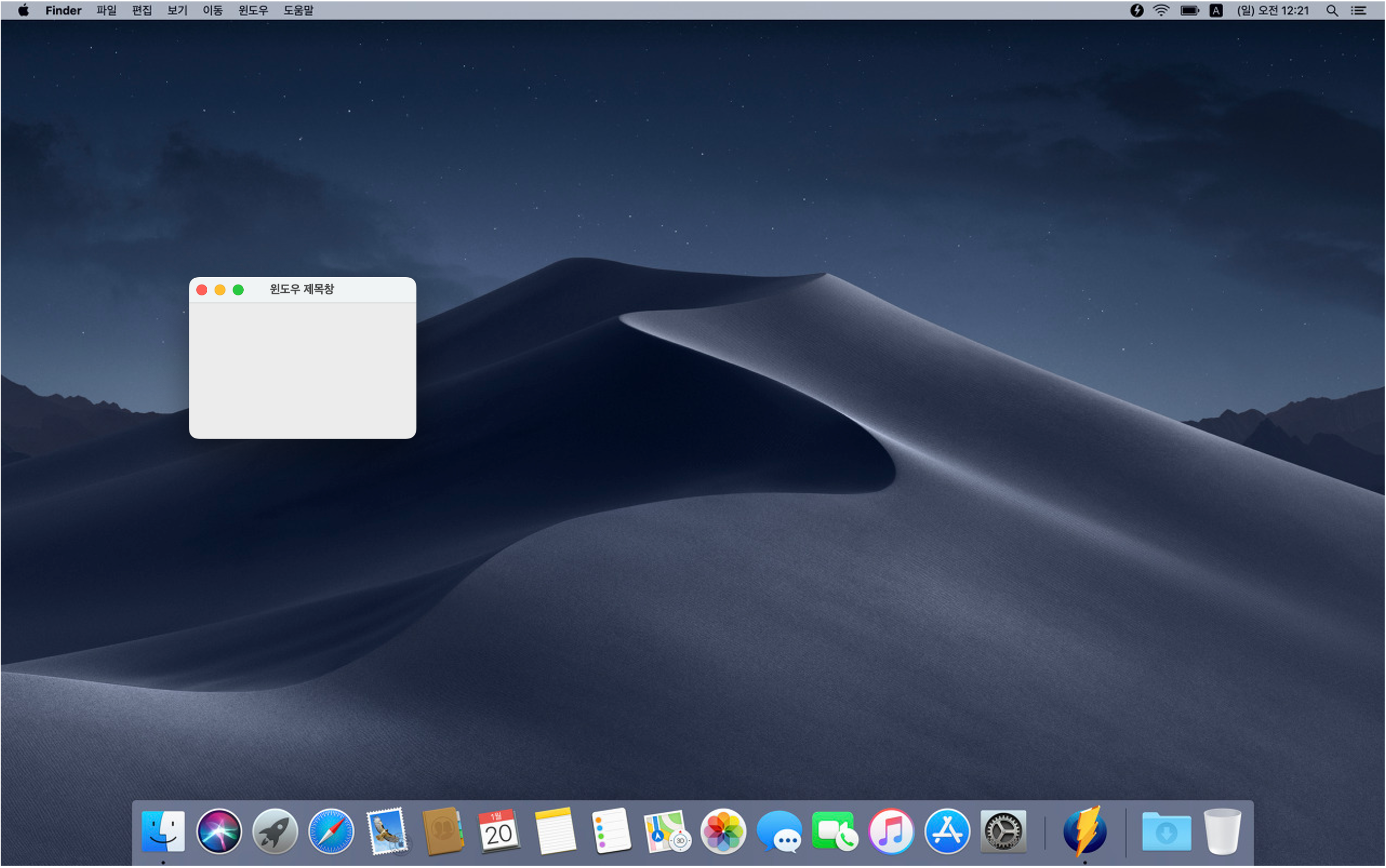Screen dimensions: 1386x868
Task: Open the Downloads folder stack in the Dock
Action: (x=1166, y=832)
